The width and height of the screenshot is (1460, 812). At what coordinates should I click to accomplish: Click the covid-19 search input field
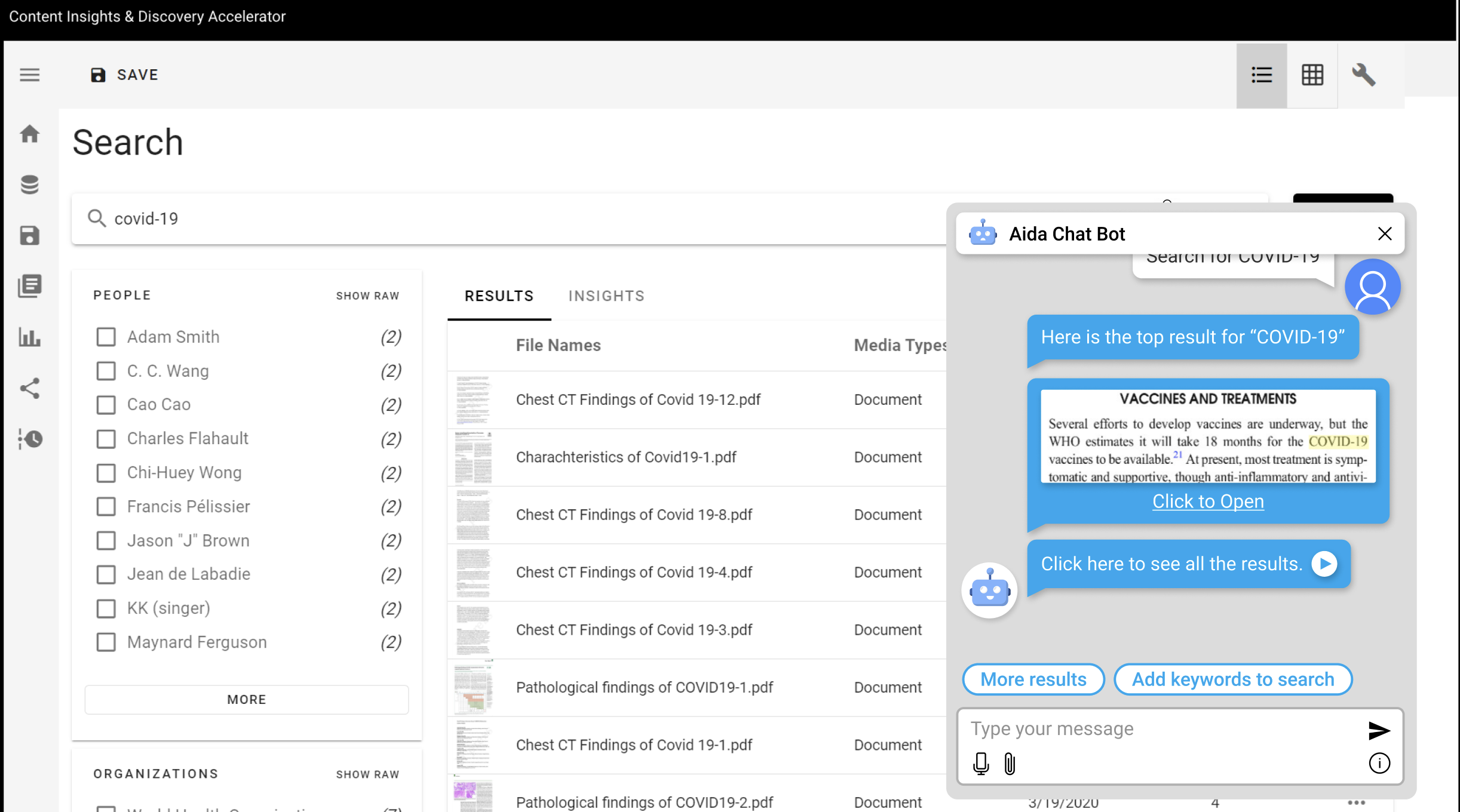point(508,219)
